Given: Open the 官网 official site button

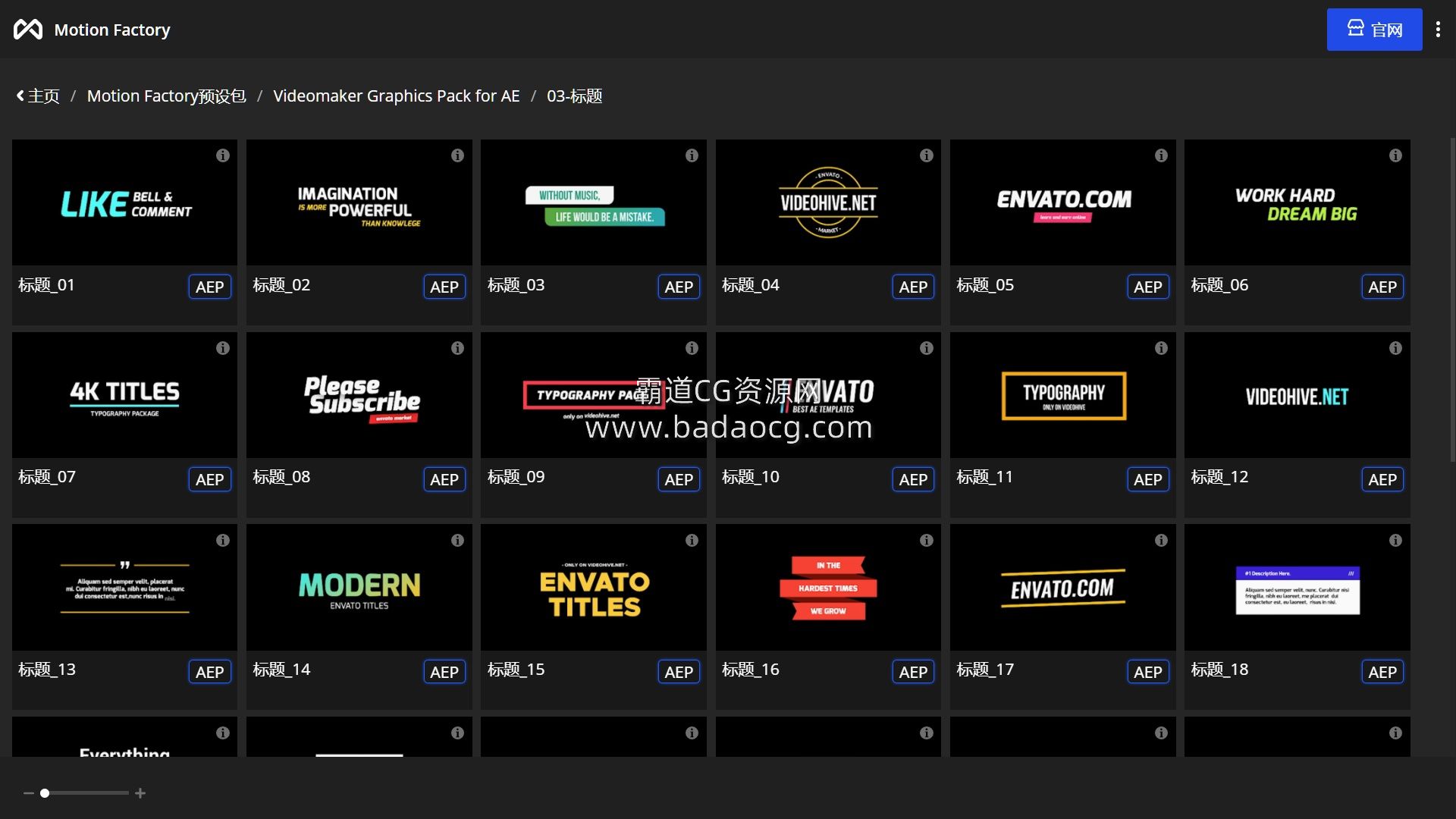Looking at the screenshot, I should pyautogui.click(x=1374, y=30).
